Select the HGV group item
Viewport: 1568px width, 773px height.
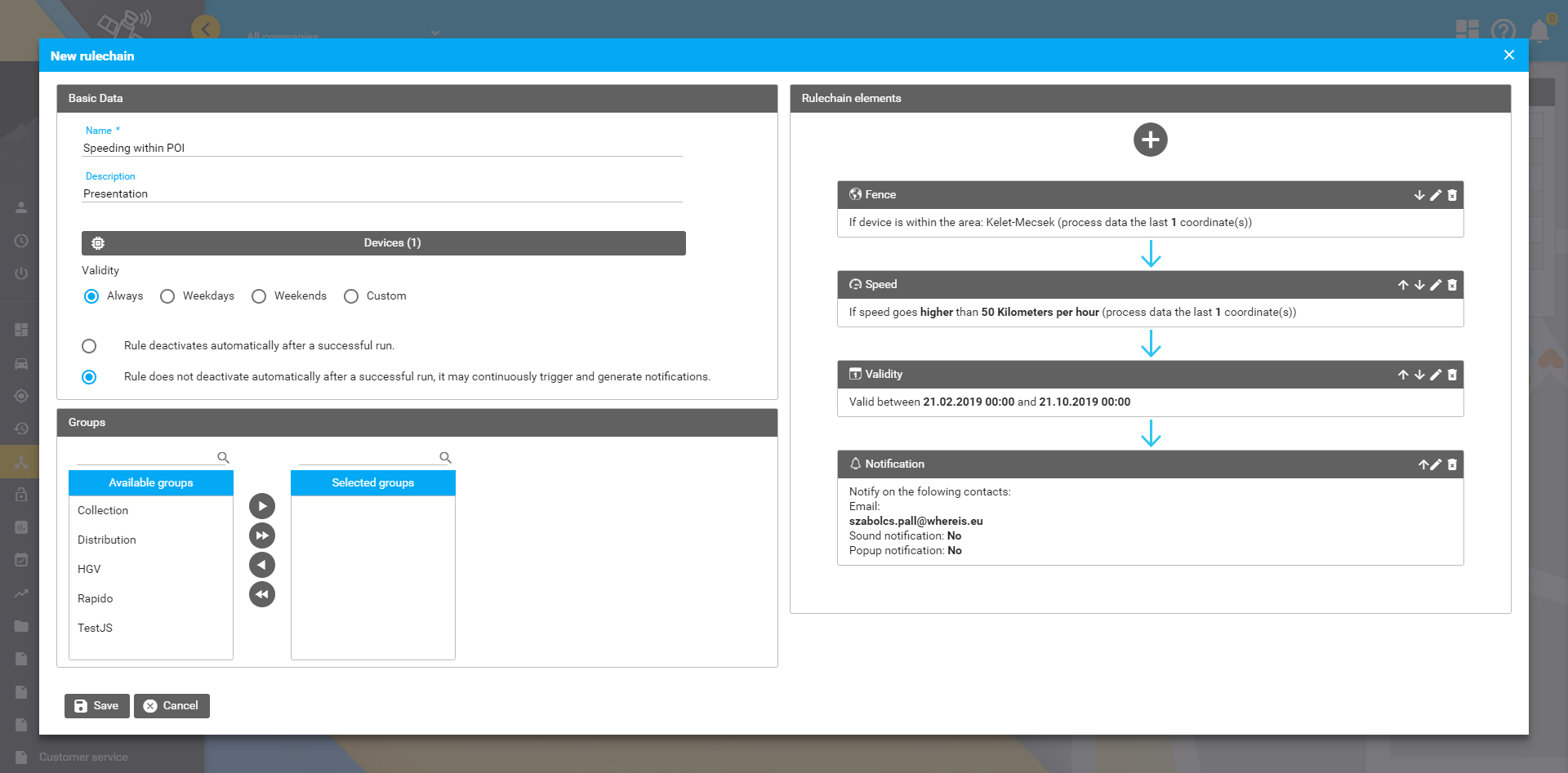89,569
